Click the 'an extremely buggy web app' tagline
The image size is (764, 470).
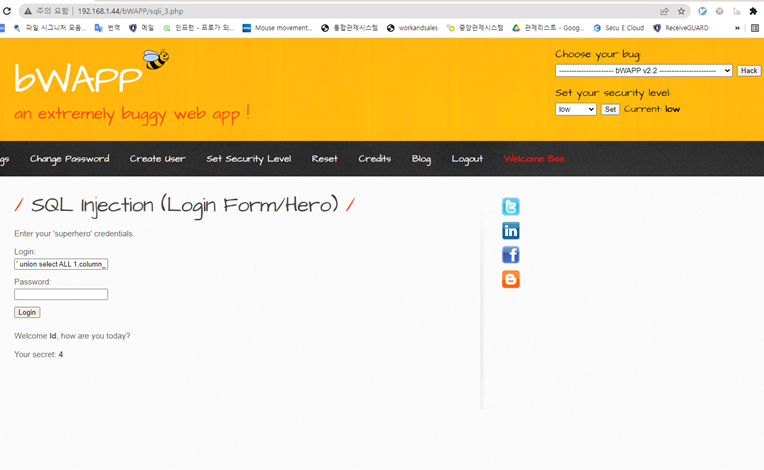coord(132,114)
